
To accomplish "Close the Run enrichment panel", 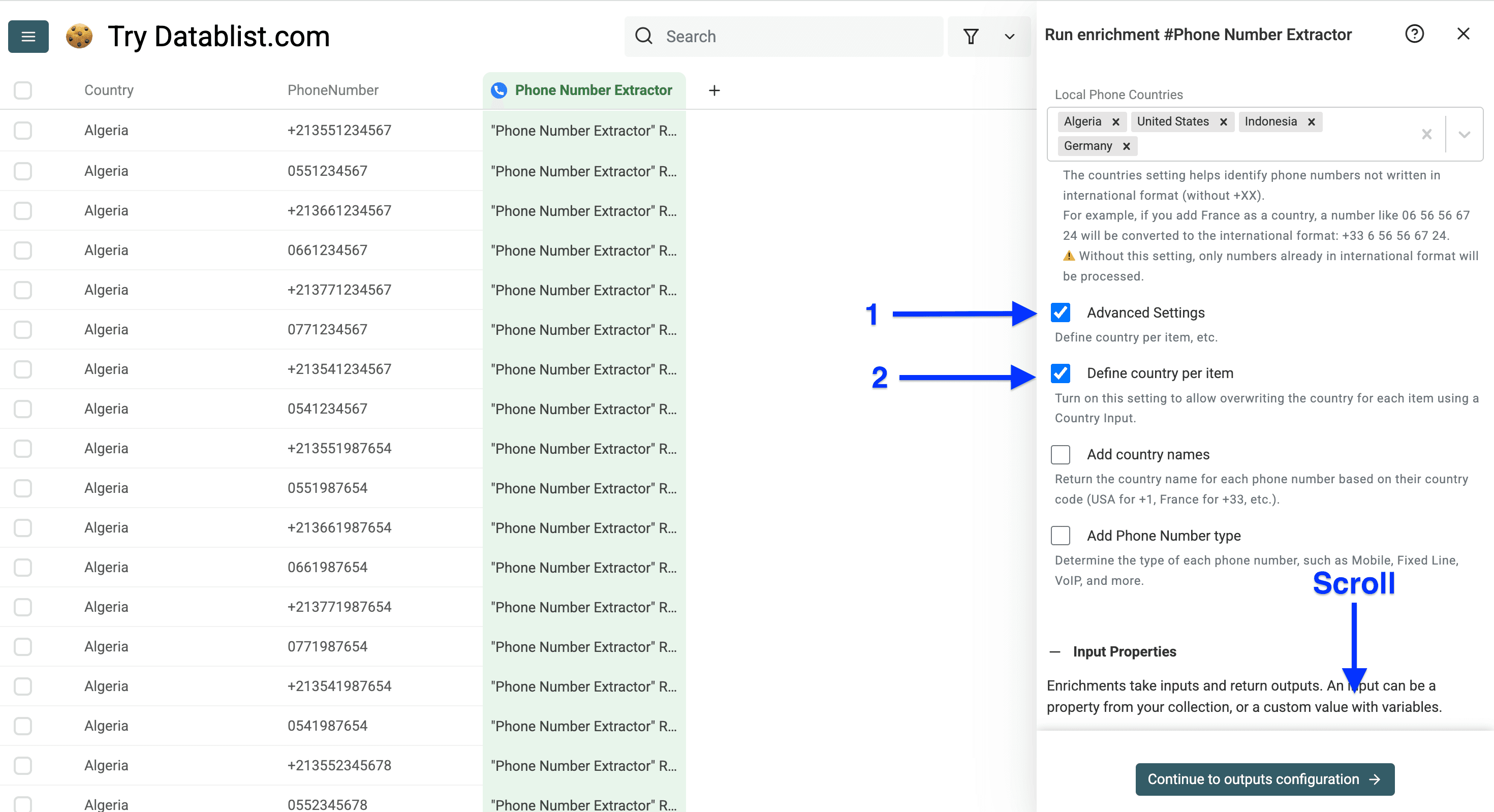I will 1464,34.
